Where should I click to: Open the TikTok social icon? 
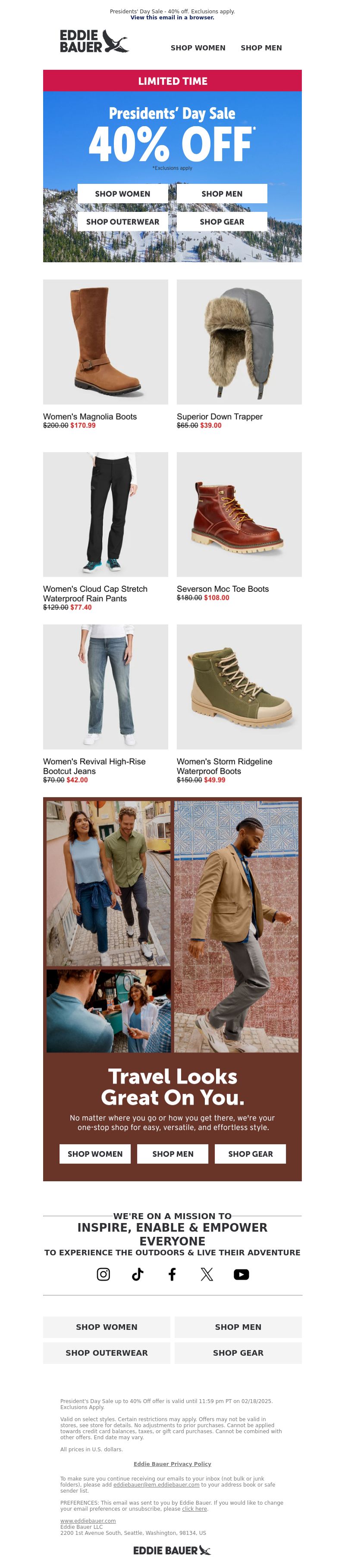coord(138,1274)
